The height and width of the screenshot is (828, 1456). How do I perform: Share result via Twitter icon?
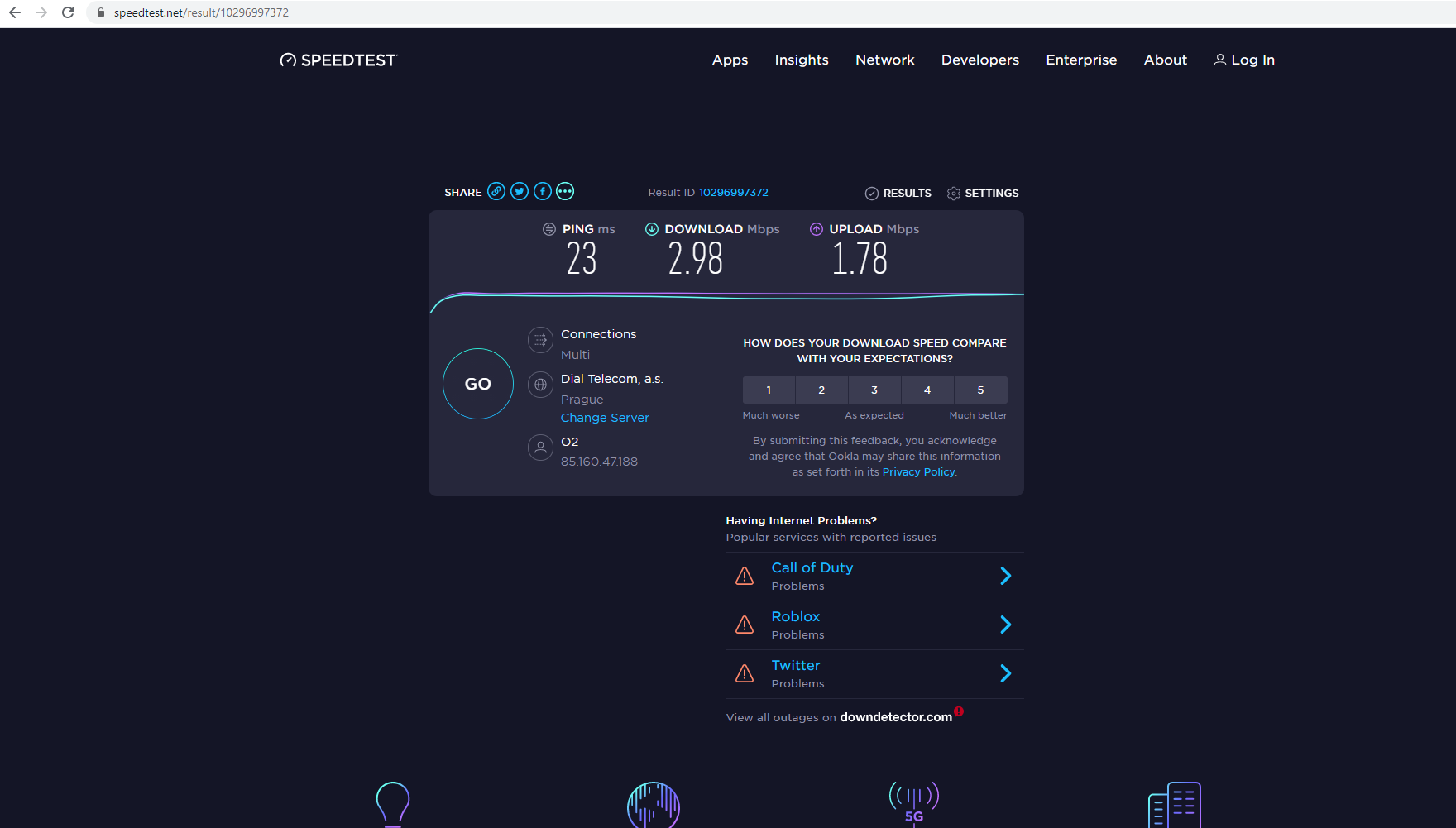520,192
